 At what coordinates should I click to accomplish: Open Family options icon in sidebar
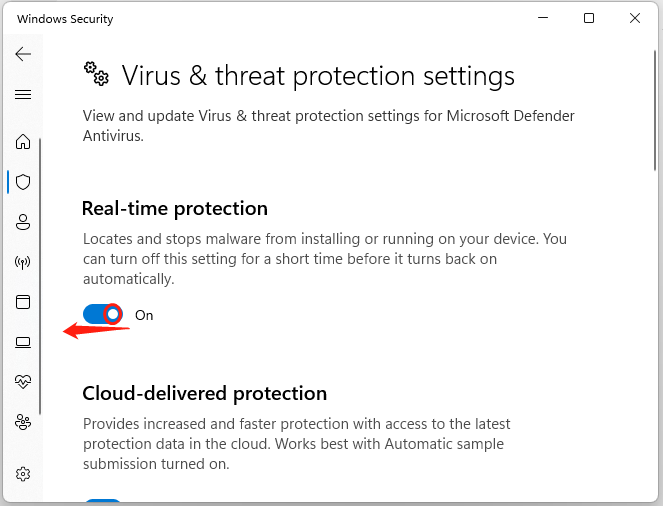click(23, 422)
